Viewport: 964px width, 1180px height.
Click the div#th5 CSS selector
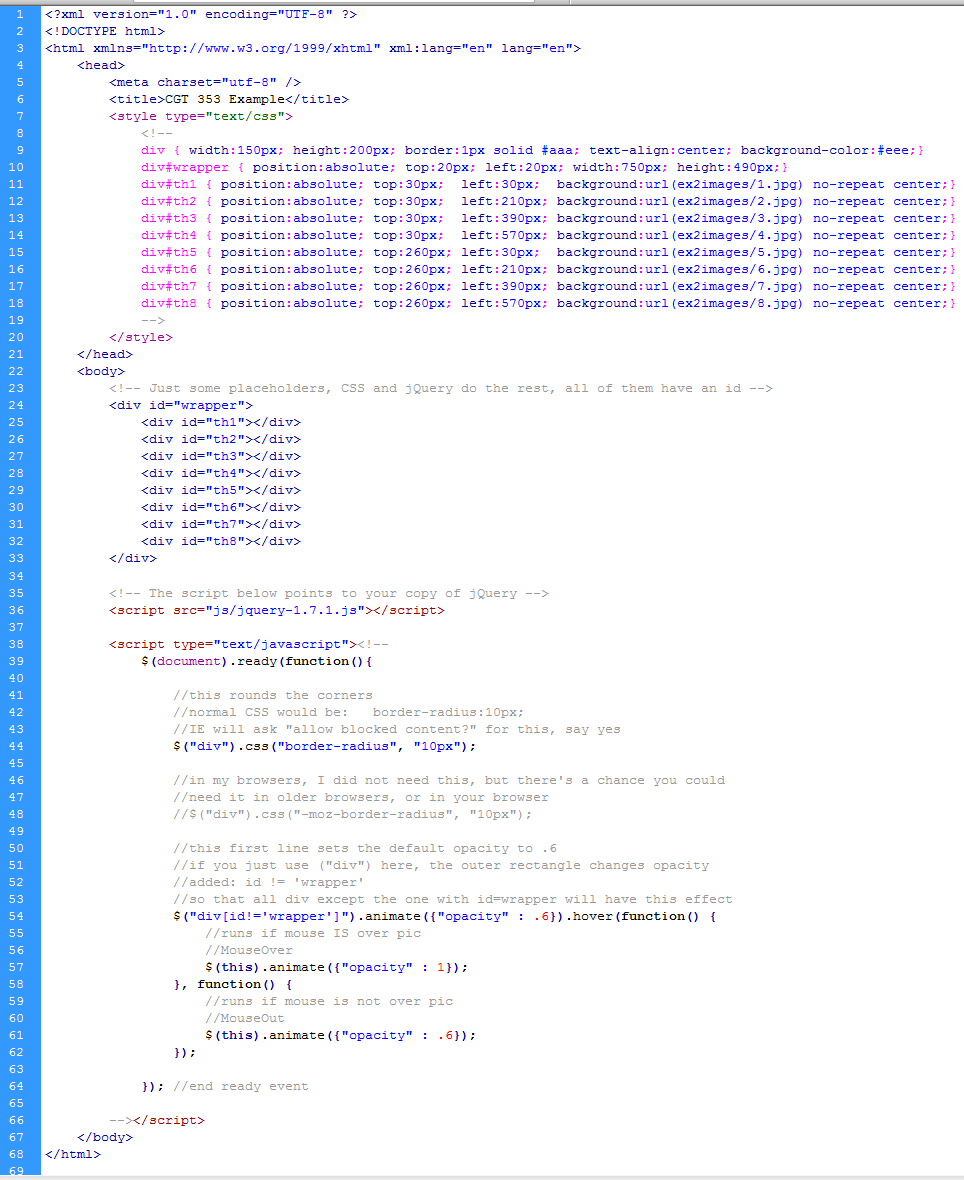click(x=169, y=252)
